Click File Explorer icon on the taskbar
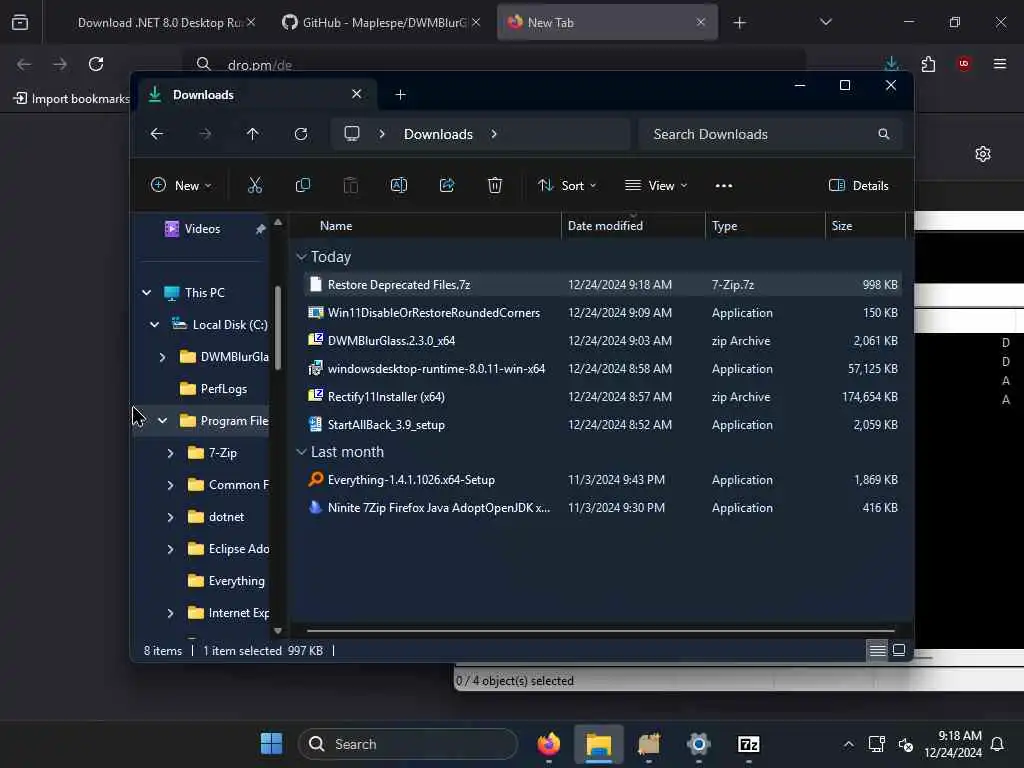The image size is (1024, 768). (x=599, y=744)
